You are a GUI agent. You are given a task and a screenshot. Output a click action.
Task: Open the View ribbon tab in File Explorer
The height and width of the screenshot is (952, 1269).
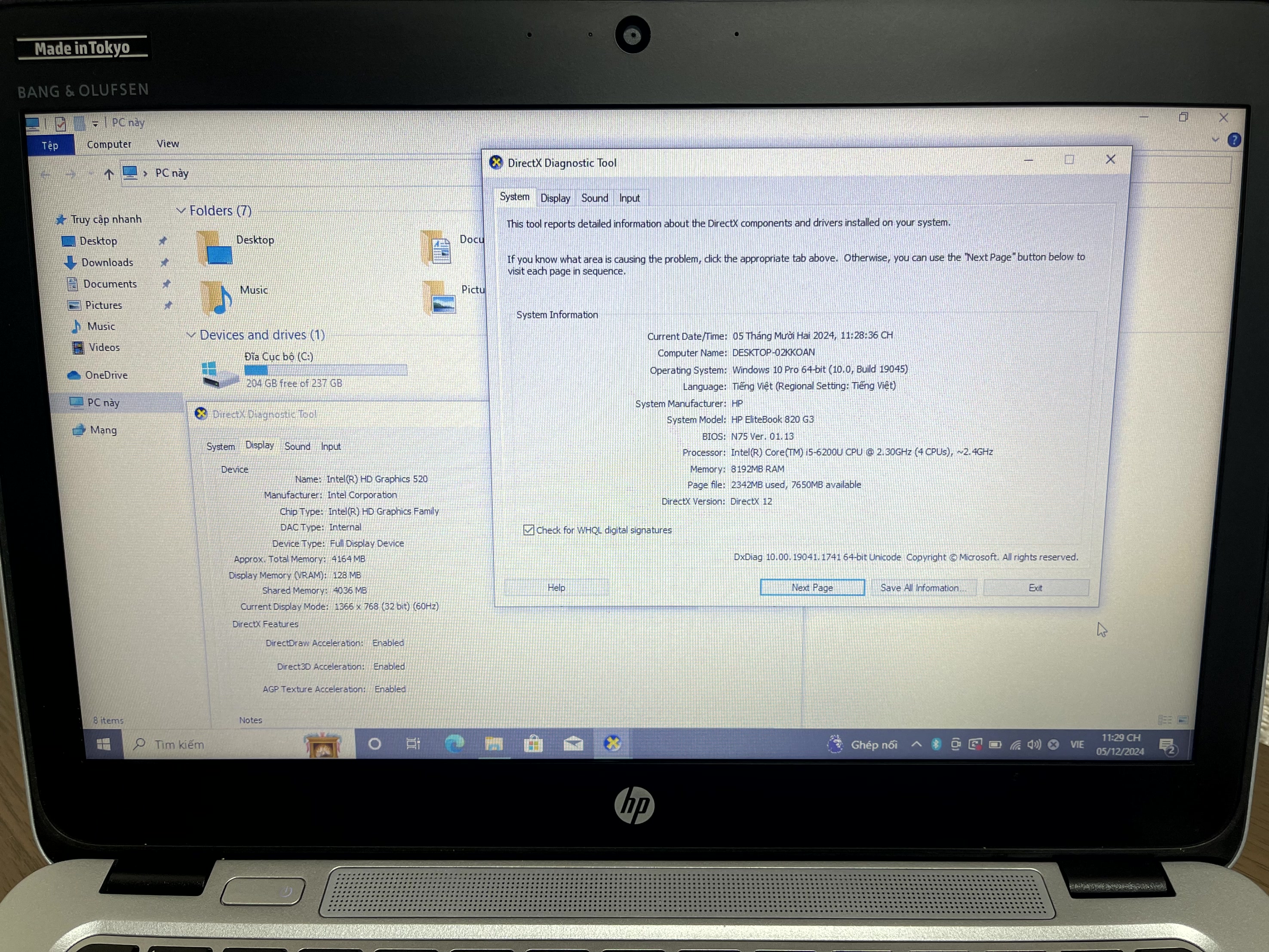tap(168, 143)
